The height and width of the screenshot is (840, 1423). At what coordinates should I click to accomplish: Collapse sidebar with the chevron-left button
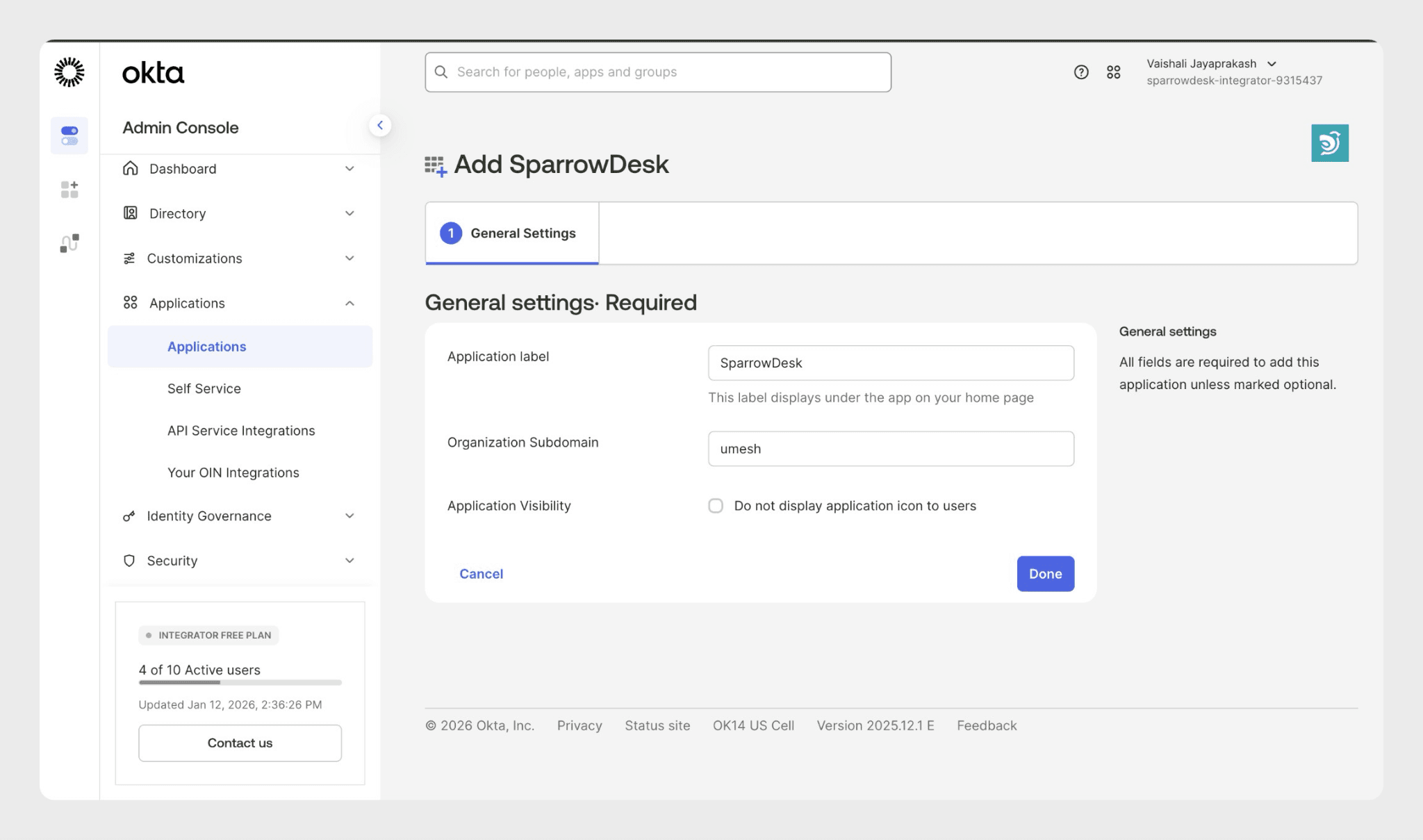[380, 126]
